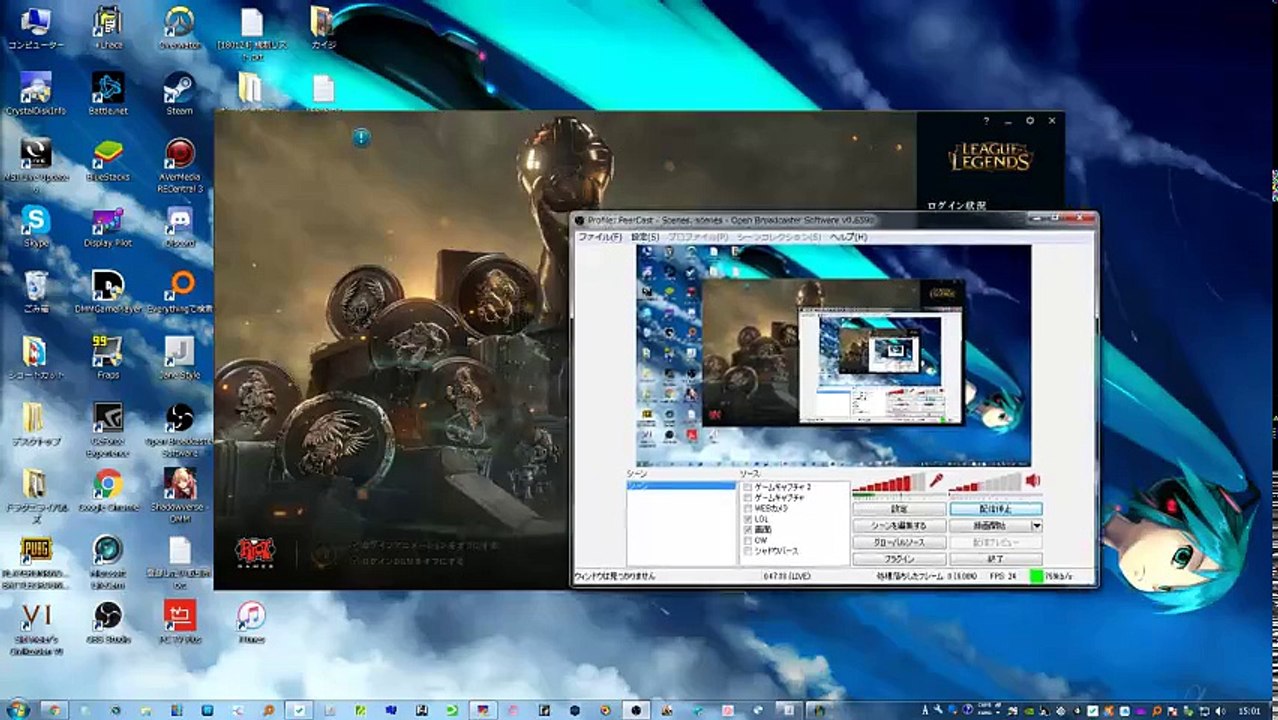Open the AVerMedia RECentral 3 shortcut
Viewport: 1278px width, 720px height.
tap(180, 165)
